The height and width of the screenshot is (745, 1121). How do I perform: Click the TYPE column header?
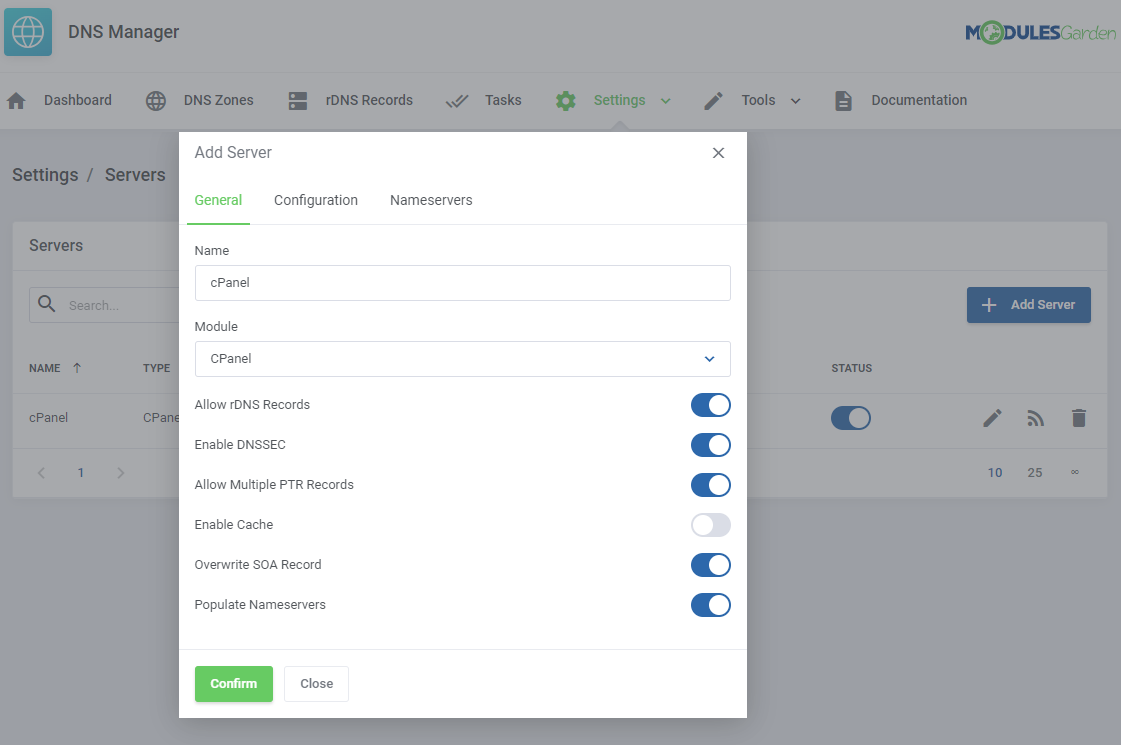click(x=157, y=368)
